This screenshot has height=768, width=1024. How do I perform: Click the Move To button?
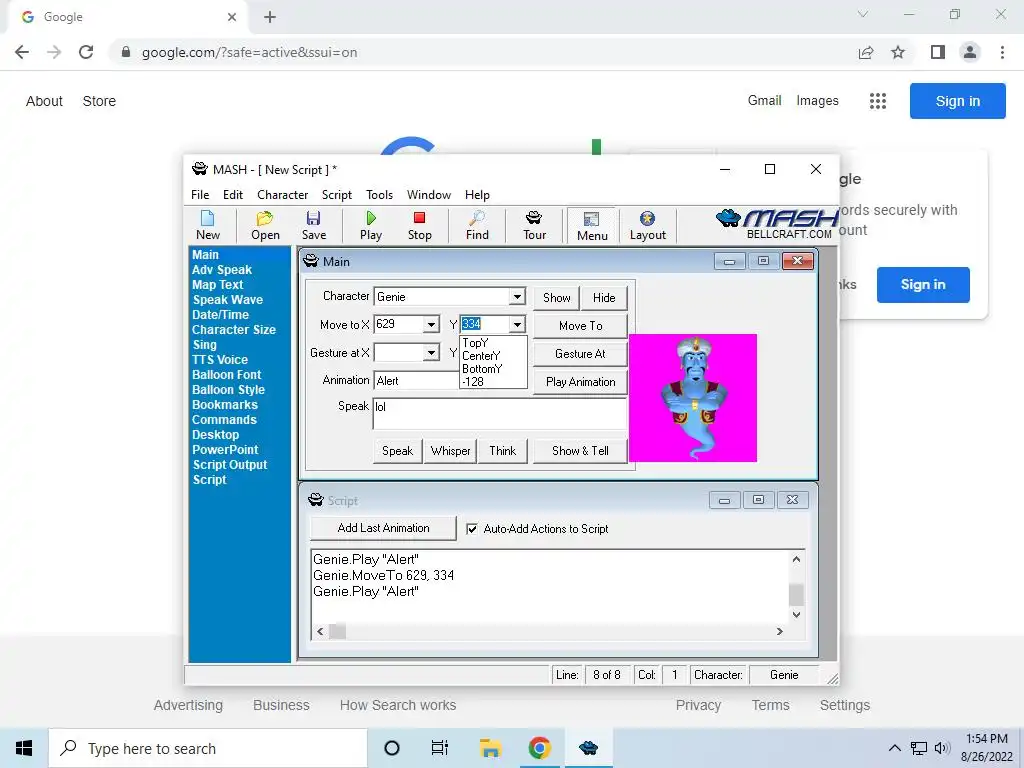pos(581,326)
